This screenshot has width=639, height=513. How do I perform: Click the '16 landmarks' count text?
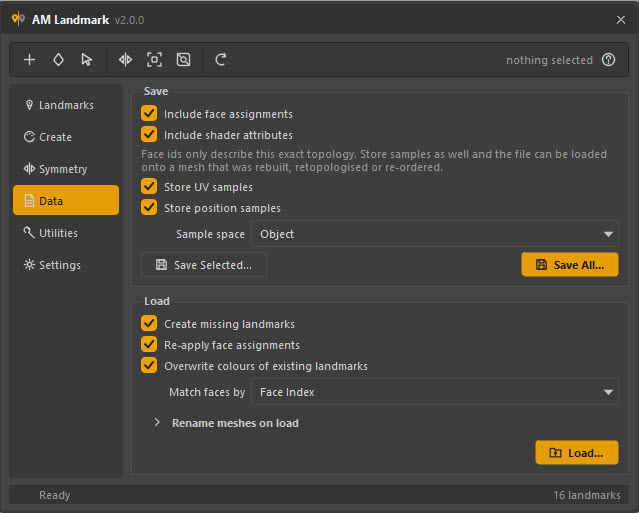coord(587,495)
